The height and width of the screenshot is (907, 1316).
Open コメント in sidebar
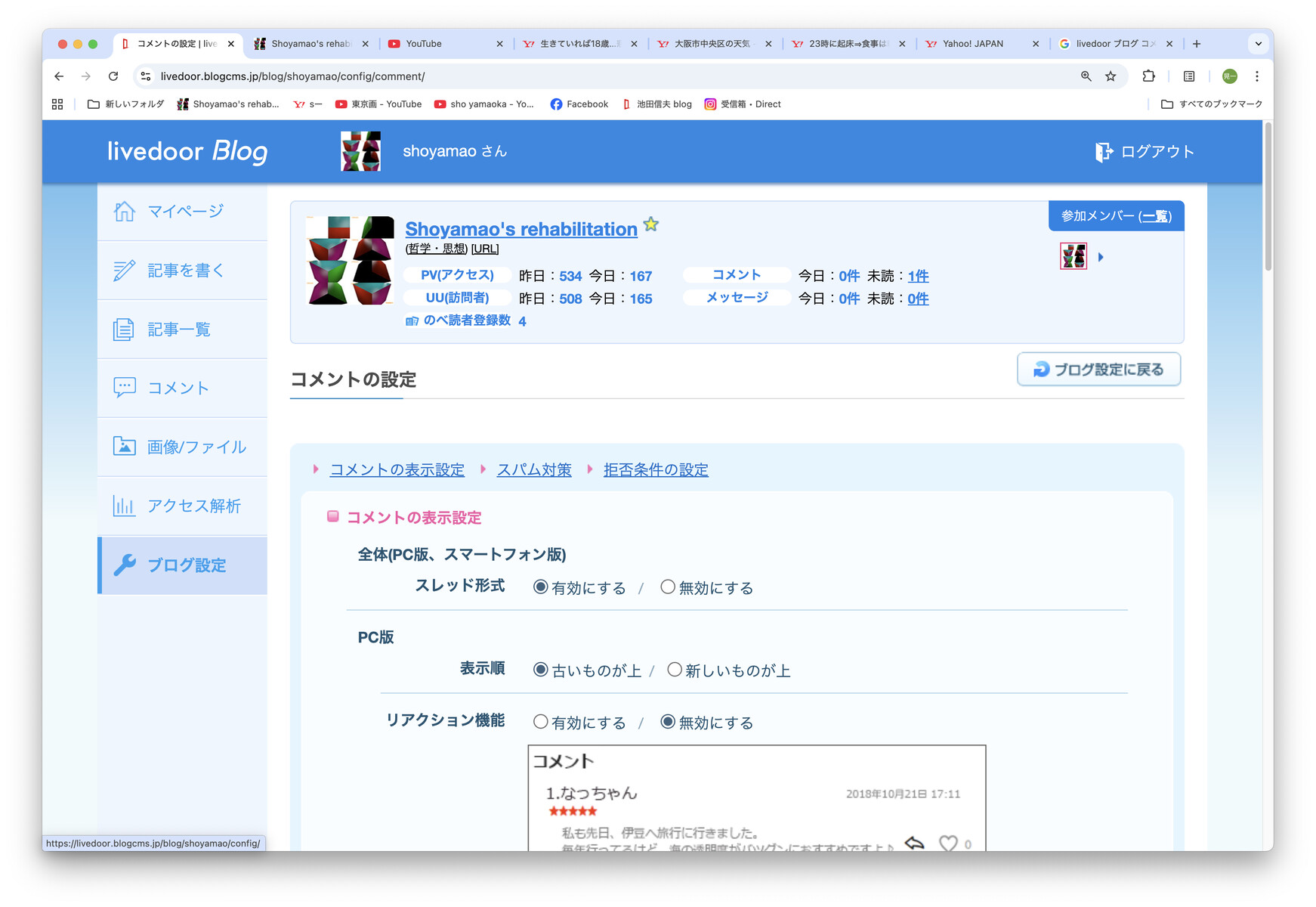(x=182, y=388)
